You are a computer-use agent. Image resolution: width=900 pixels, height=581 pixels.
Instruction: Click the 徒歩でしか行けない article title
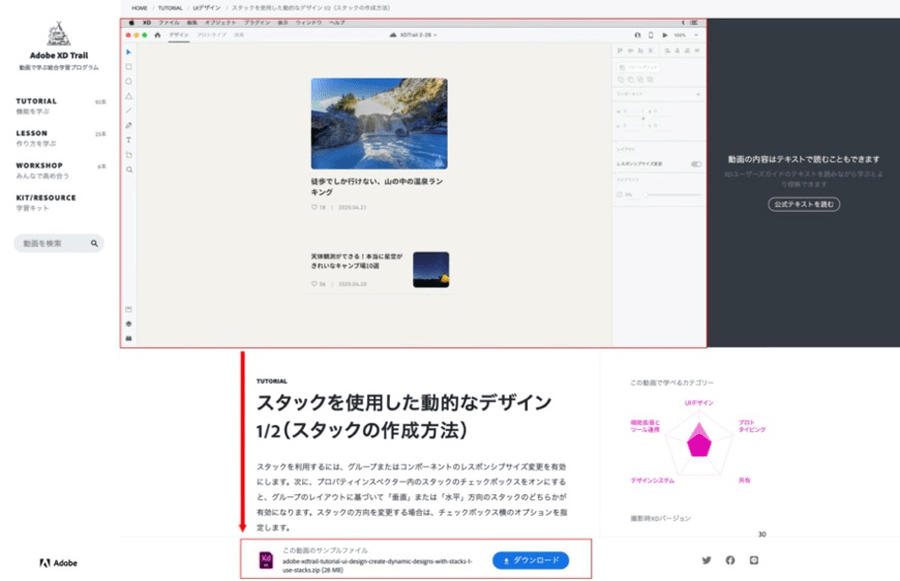point(377,187)
